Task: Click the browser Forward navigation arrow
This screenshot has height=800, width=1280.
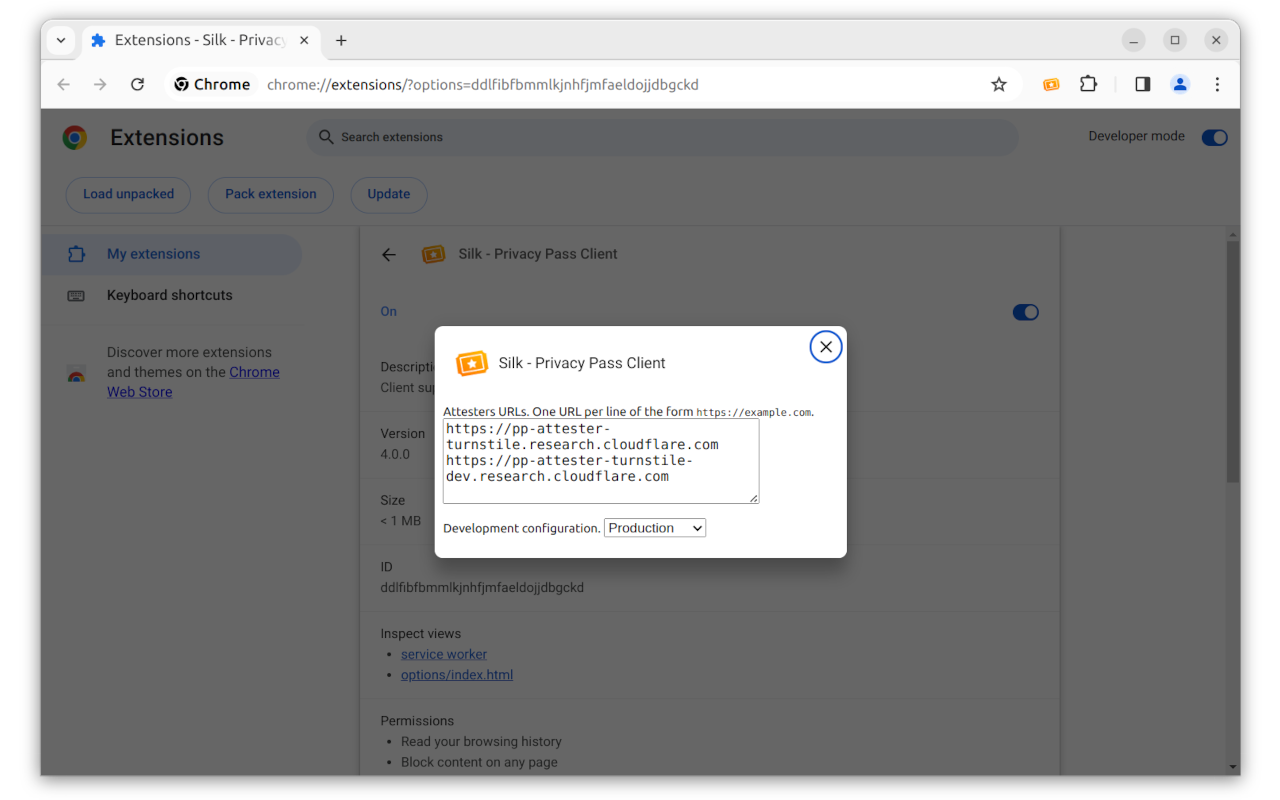Action: (100, 85)
